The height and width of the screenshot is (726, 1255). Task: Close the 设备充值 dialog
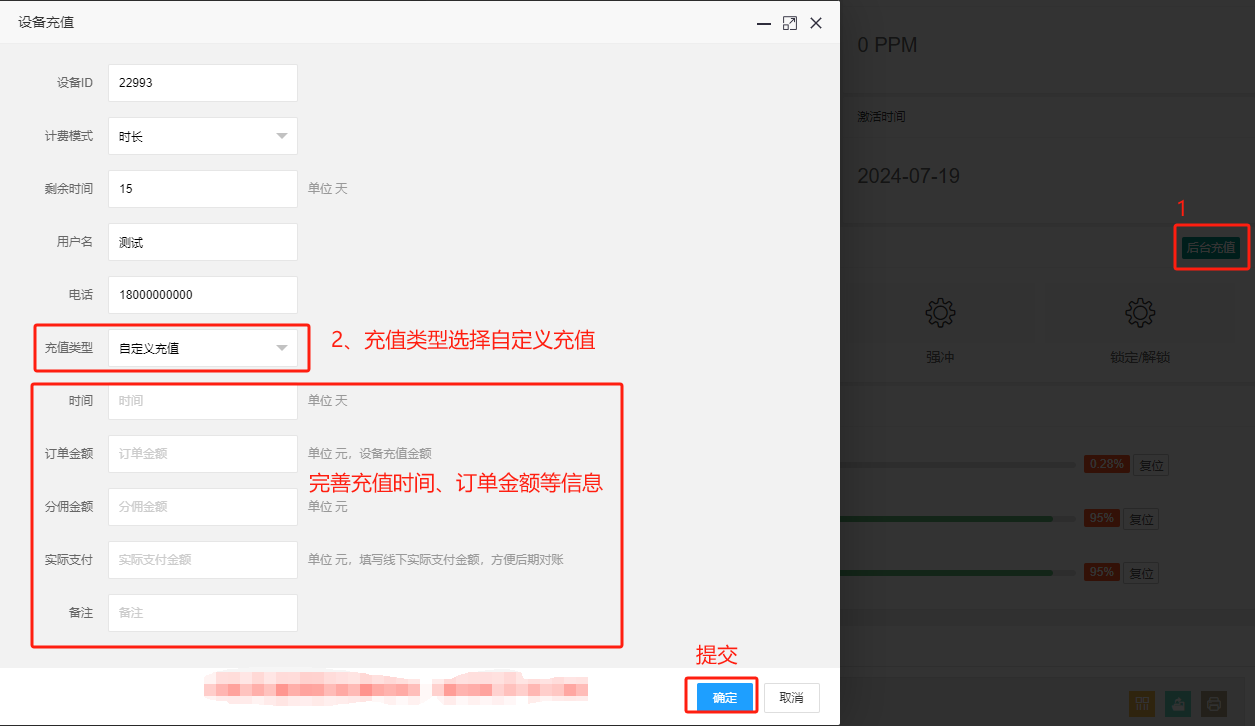click(816, 23)
